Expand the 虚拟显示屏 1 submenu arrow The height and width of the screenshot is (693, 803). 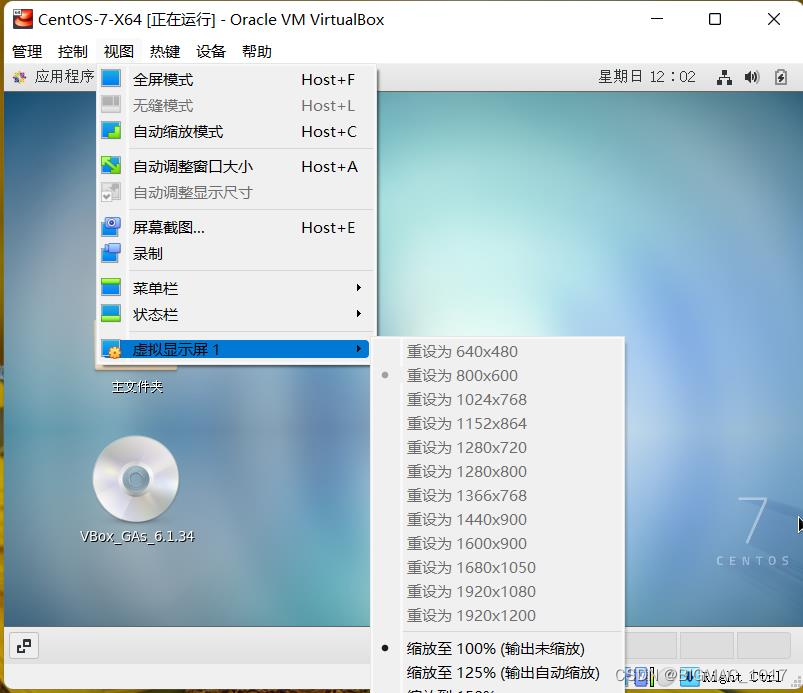358,349
